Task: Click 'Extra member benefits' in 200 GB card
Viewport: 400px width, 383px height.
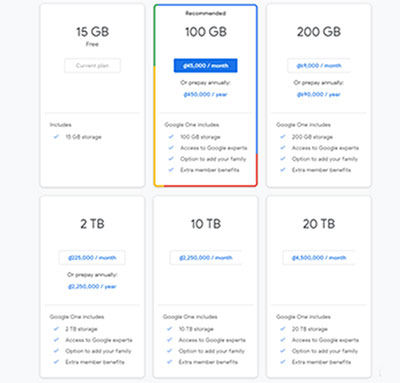Action: (321, 170)
